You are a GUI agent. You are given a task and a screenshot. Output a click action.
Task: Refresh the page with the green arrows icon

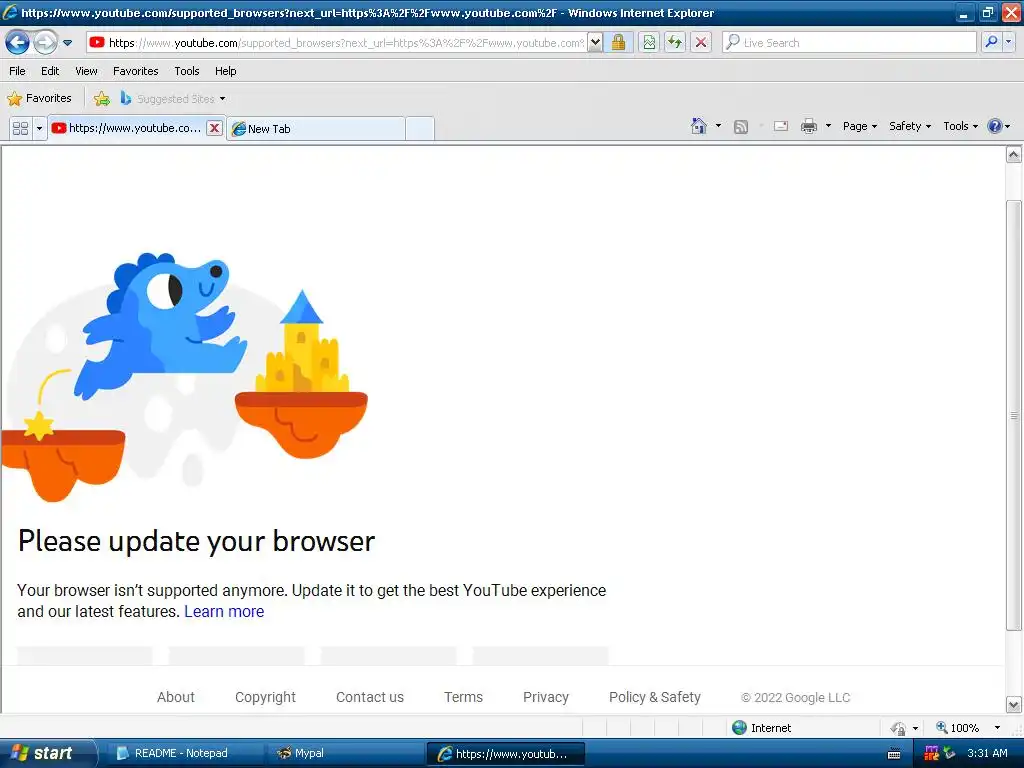pyautogui.click(x=675, y=42)
